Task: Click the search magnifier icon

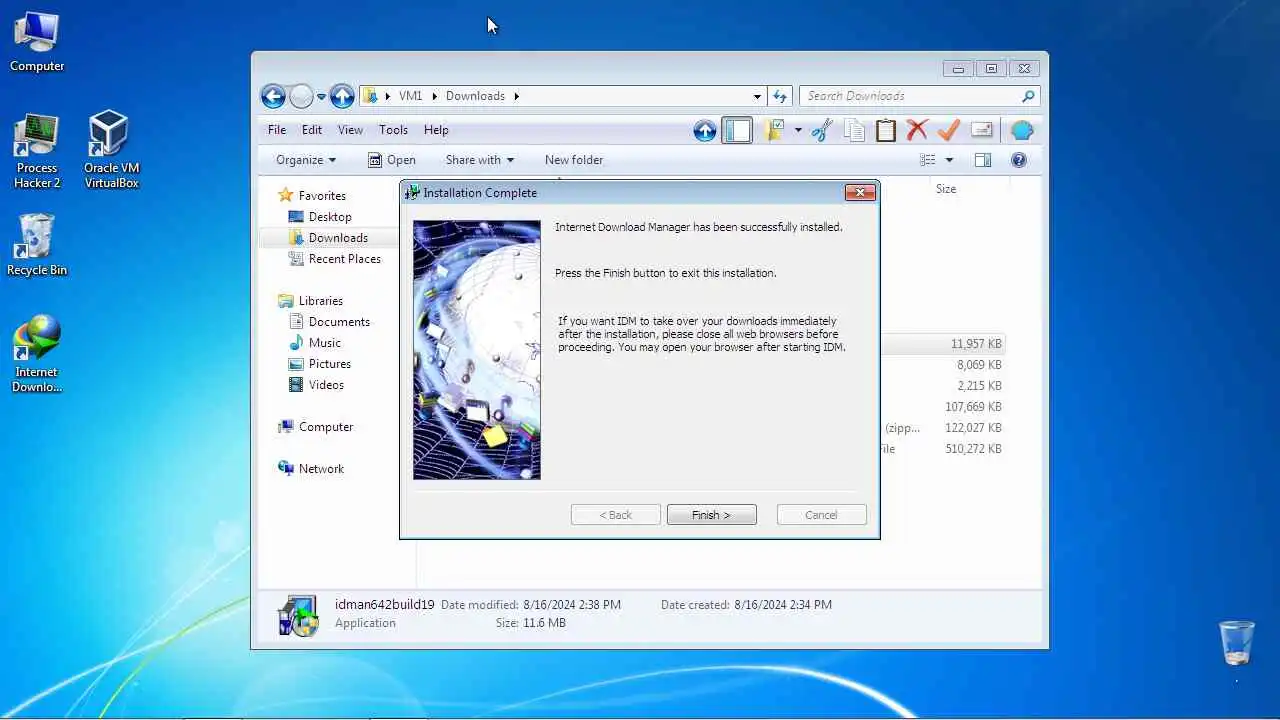Action: (1028, 96)
